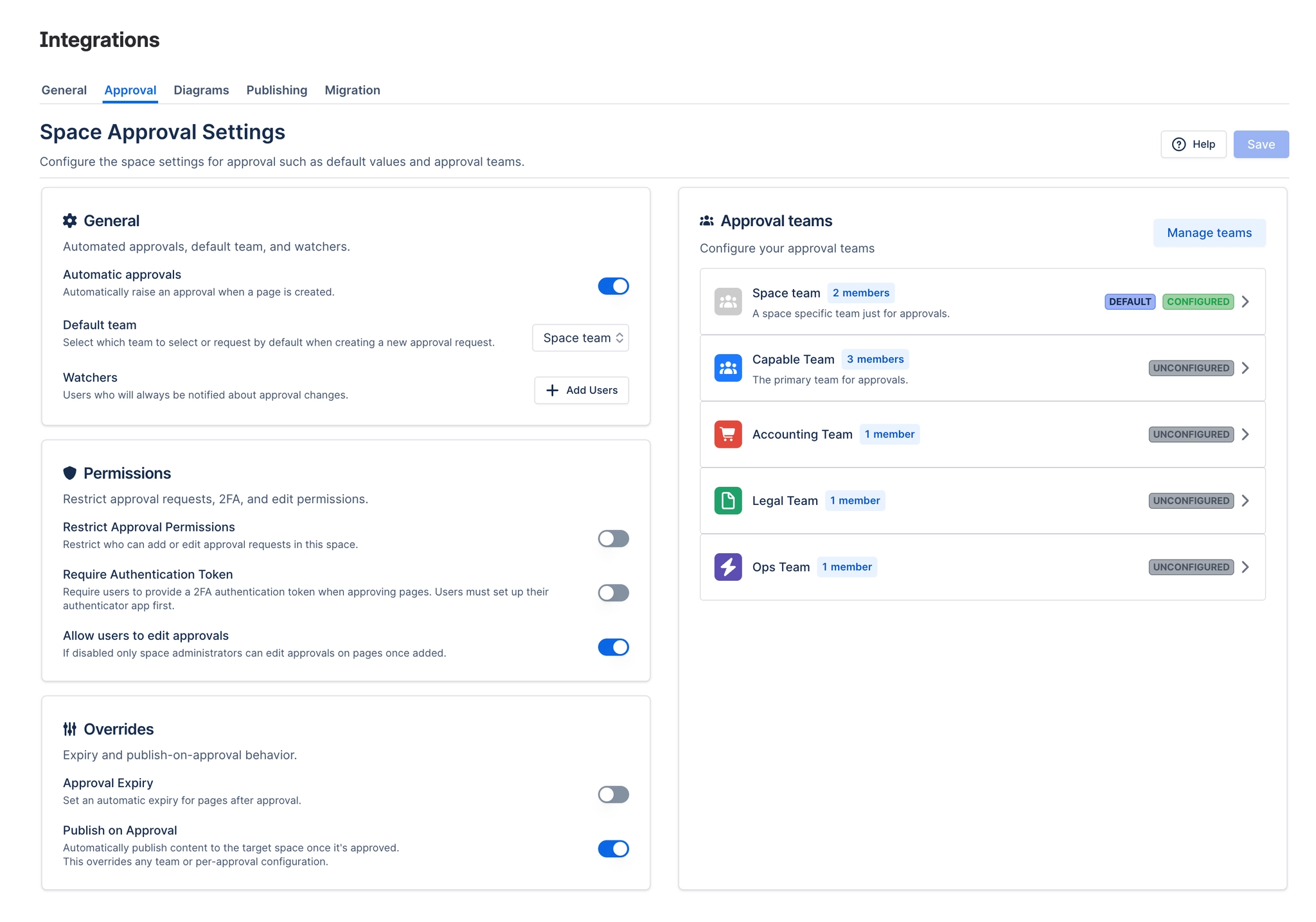Viewport: 1316px width, 922px height.
Task: Switch to the Publishing tab
Action: click(x=277, y=90)
